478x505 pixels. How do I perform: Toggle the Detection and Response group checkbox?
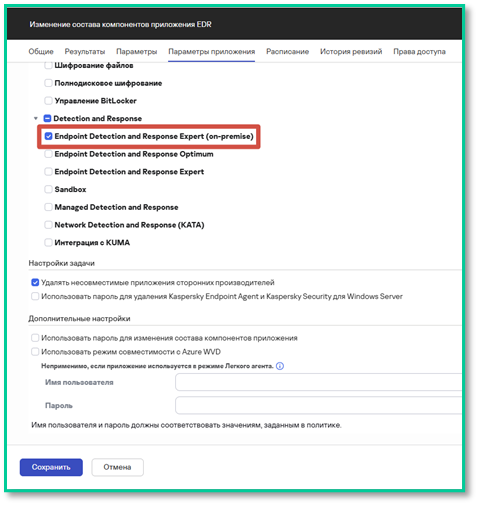tap(47, 118)
